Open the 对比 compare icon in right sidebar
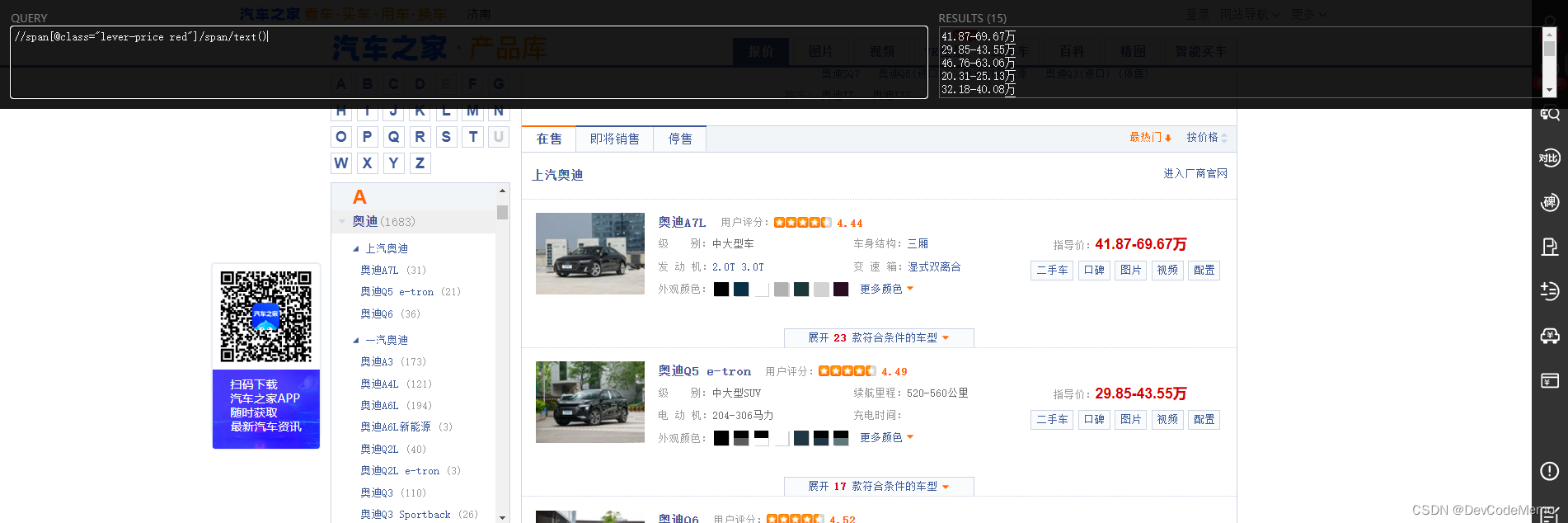Screen dimensions: 1568x523 pyautogui.click(x=1550, y=158)
